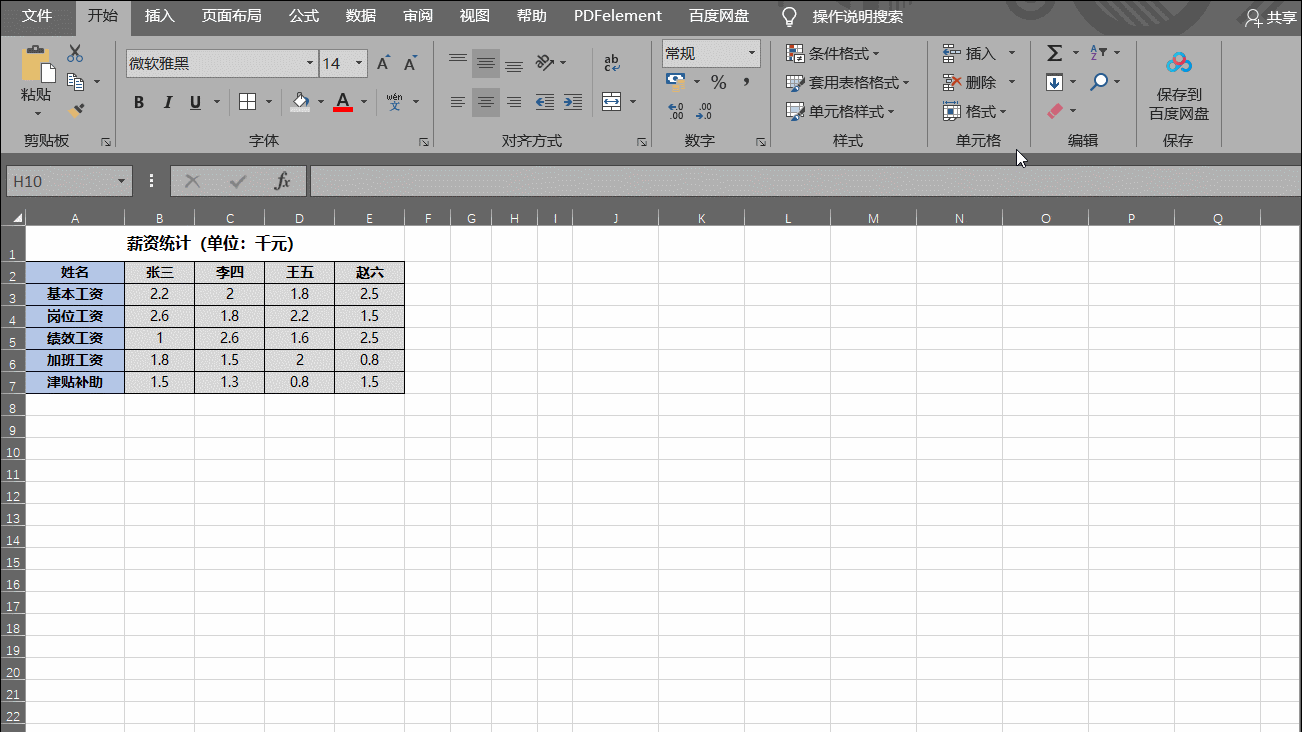This screenshot has width=1302, height=732.
Task: Open the 页面布局 ribbon tab
Action: (x=231, y=16)
